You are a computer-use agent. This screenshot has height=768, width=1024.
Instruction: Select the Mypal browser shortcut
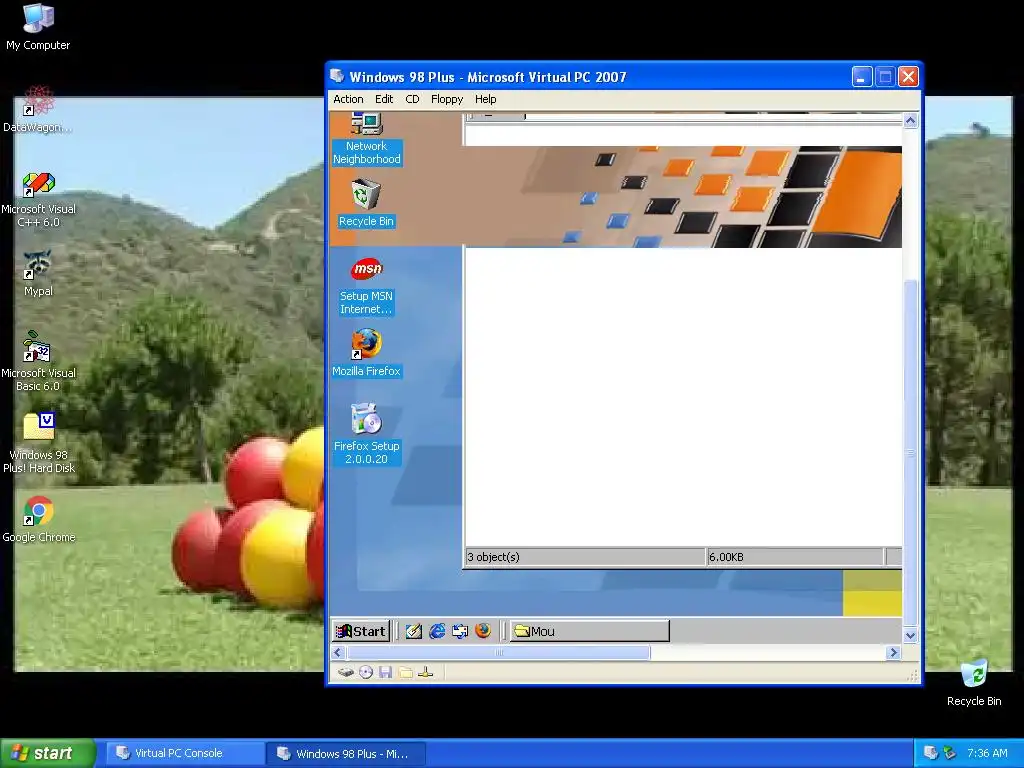(38, 274)
